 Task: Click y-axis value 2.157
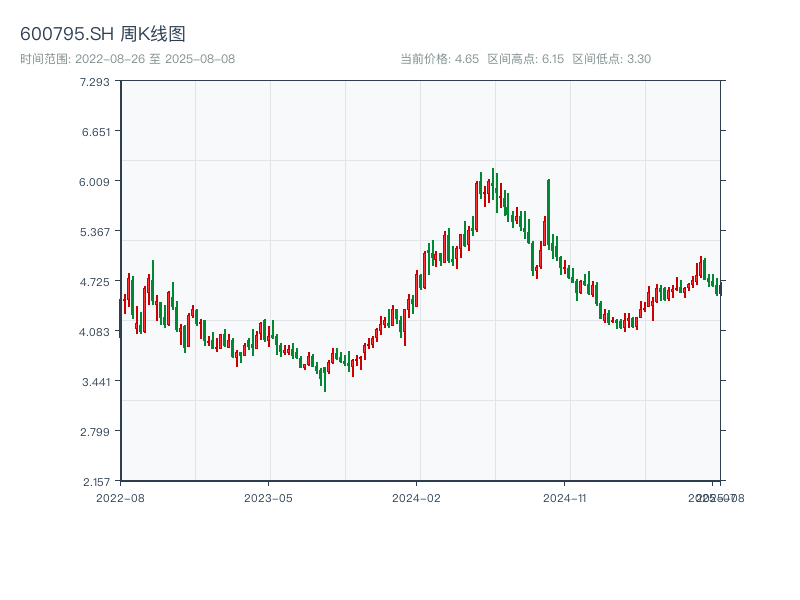click(x=96, y=482)
